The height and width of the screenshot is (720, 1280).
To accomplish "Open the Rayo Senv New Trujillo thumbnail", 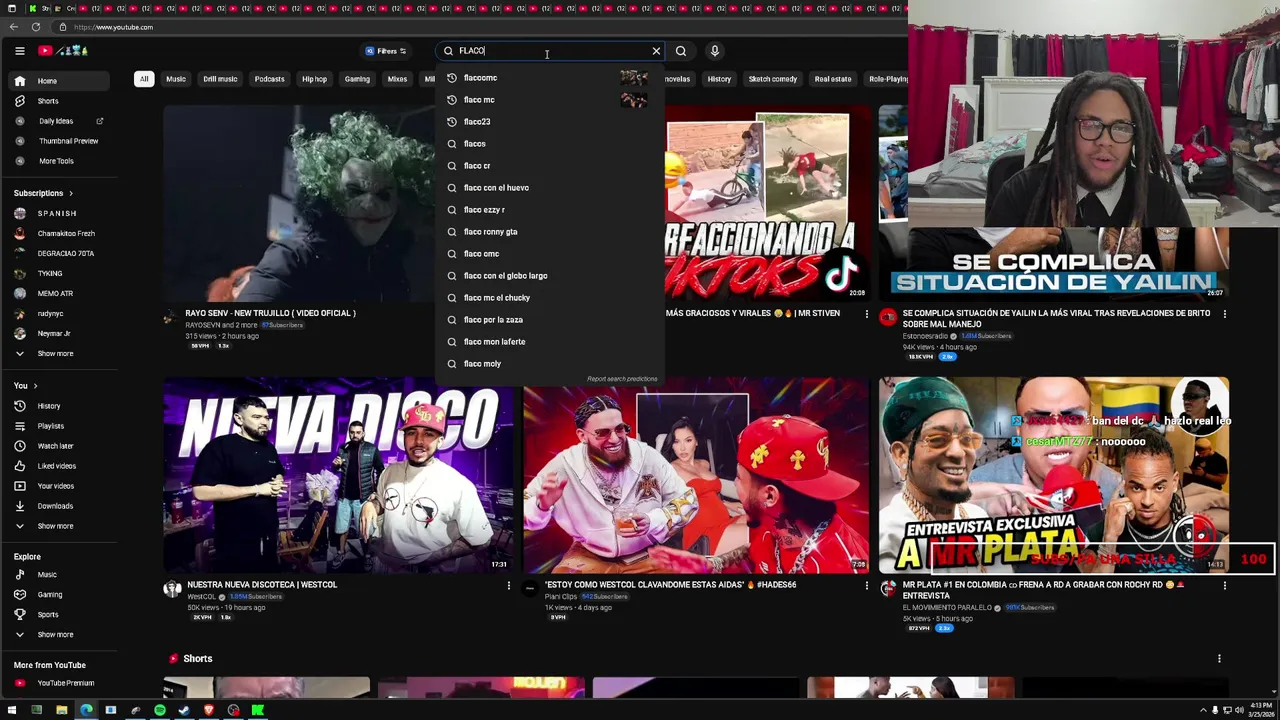I will [x=300, y=203].
